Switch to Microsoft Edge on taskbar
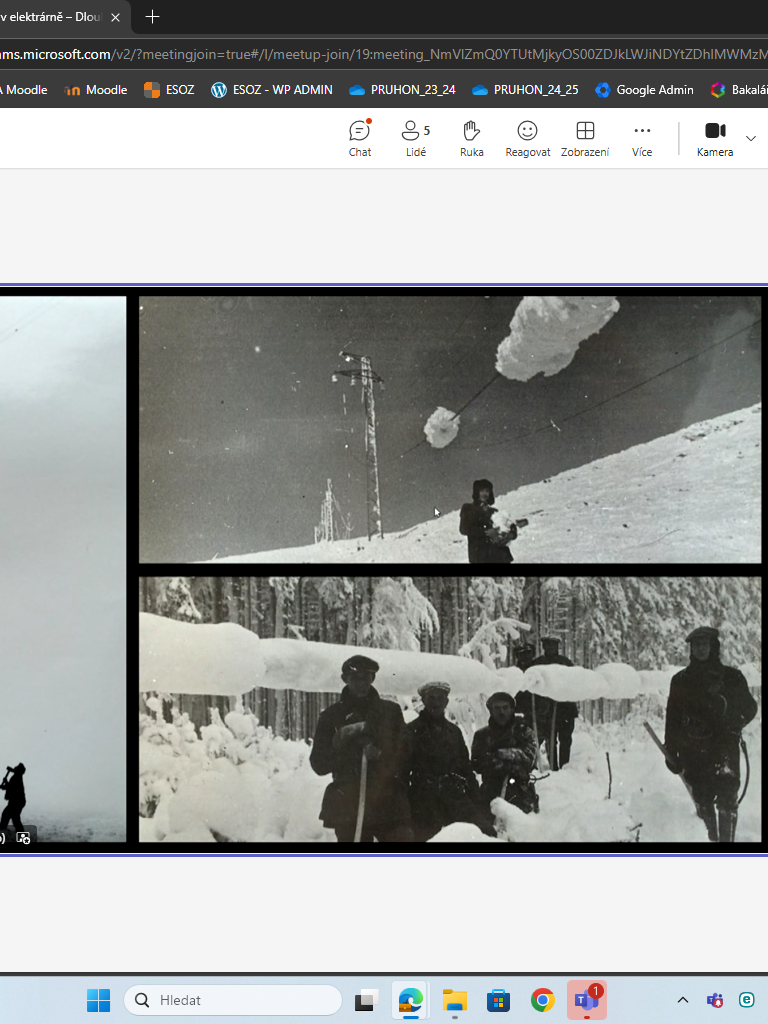Image resolution: width=768 pixels, height=1024 pixels. [410, 1000]
